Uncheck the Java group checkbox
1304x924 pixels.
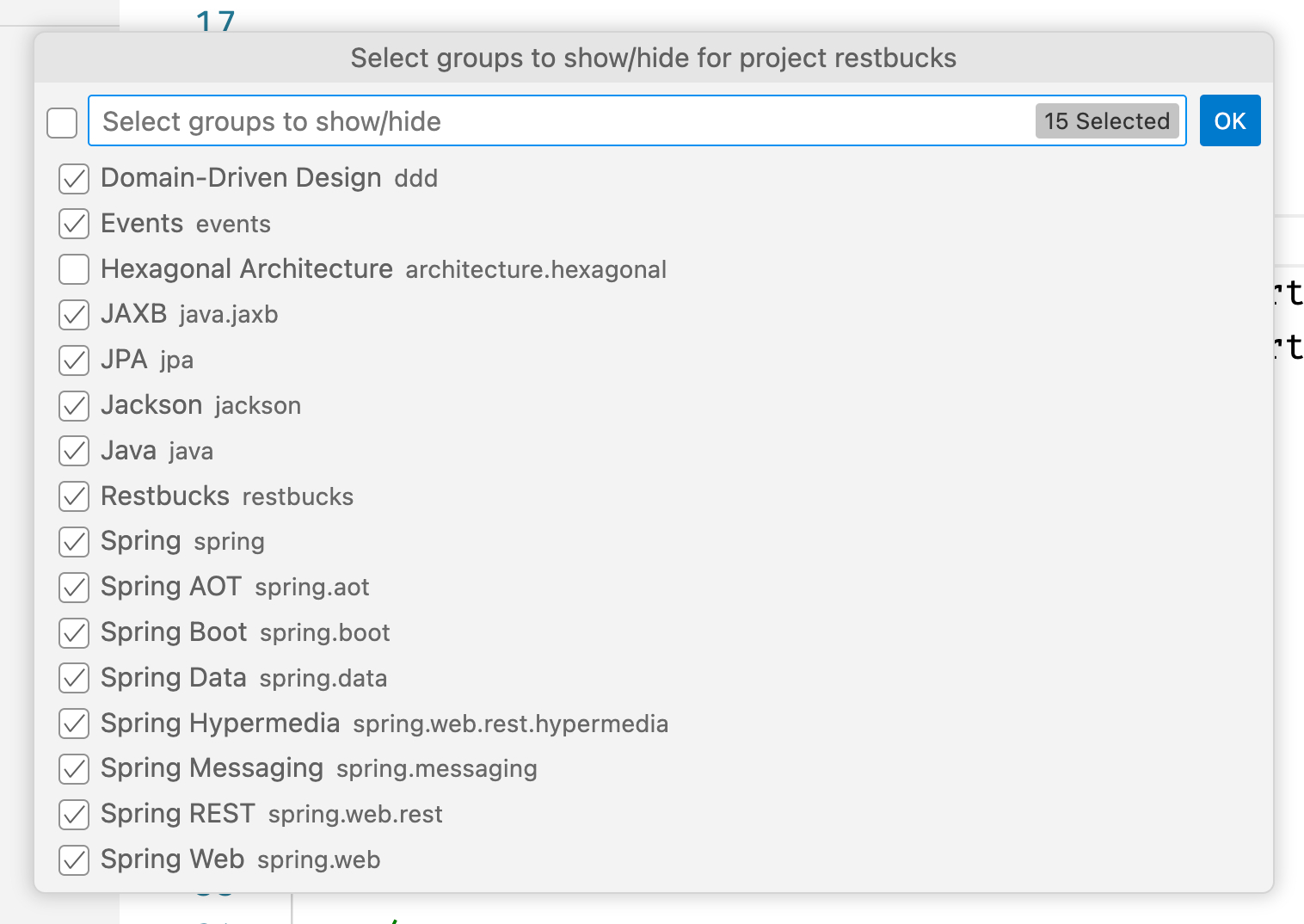tap(74, 451)
